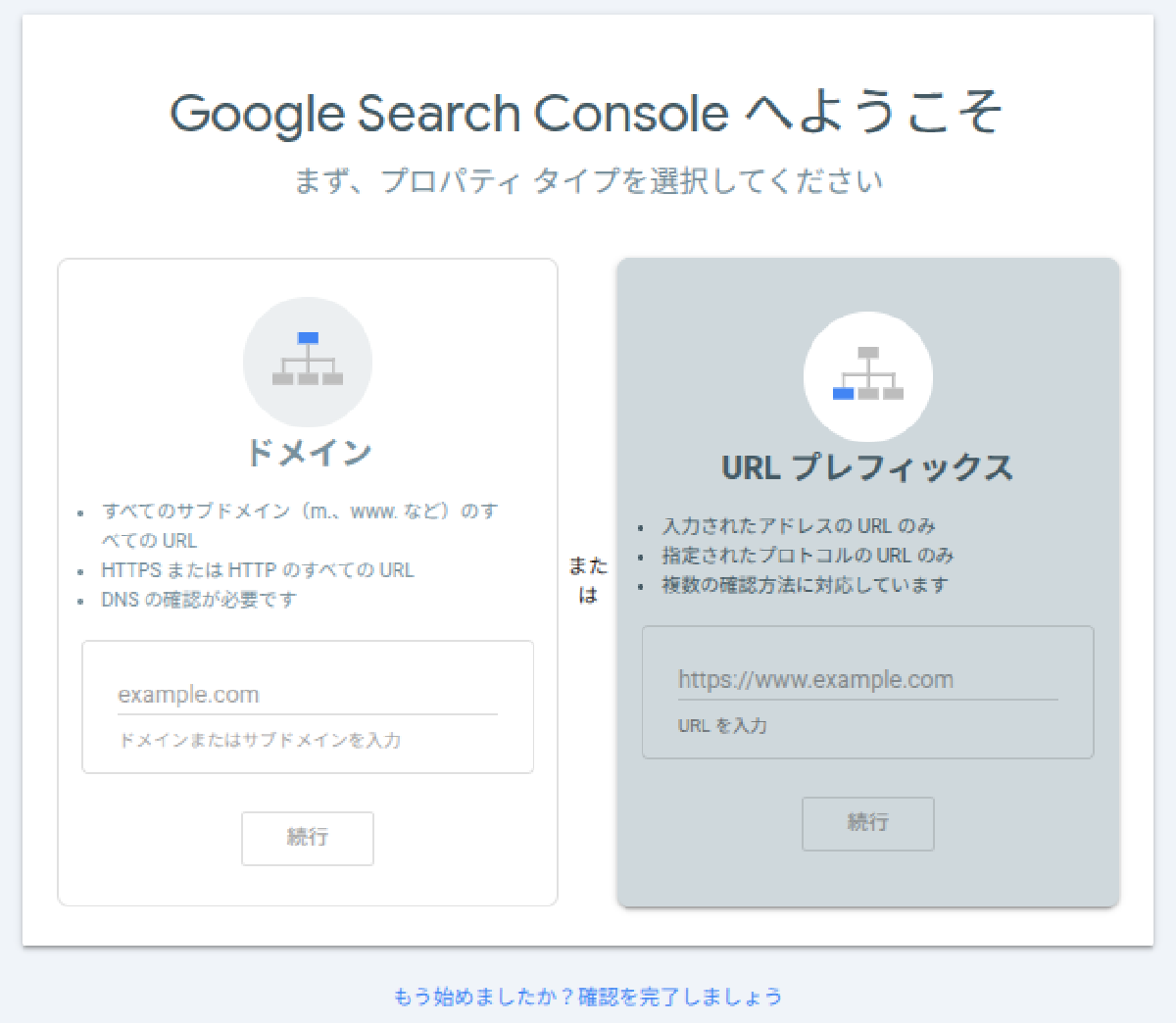The image size is (1176, 1023).
Task: Click the circular icon above URL プレフィックス label
Action: coord(867,377)
